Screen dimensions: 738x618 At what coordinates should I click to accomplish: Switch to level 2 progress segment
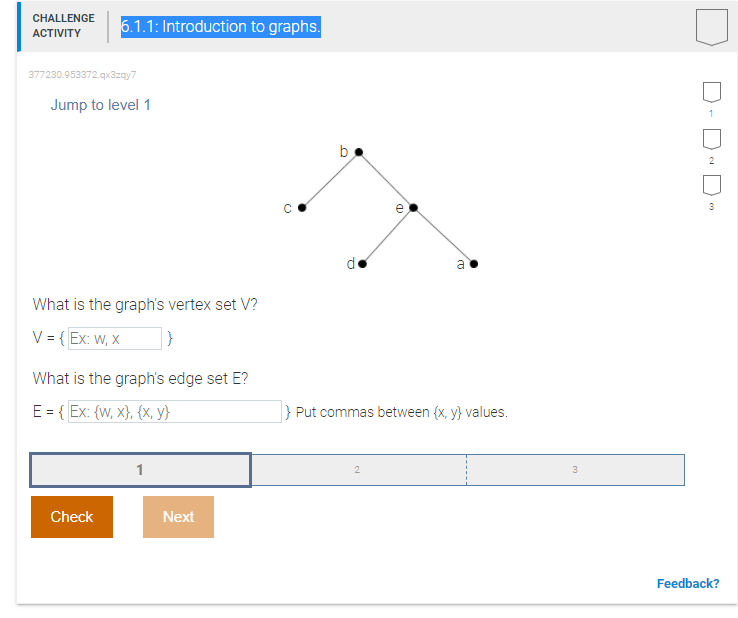click(358, 470)
